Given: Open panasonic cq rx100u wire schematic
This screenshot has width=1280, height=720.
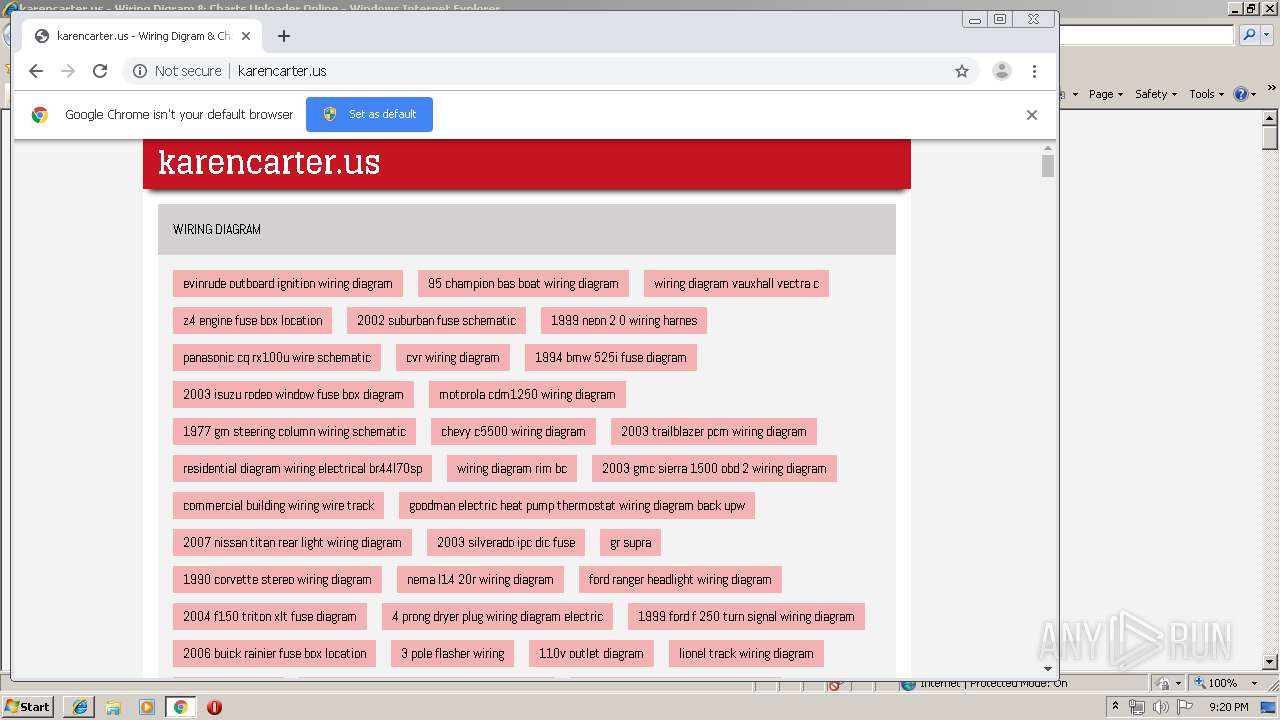Looking at the screenshot, I should coord(277,358).
